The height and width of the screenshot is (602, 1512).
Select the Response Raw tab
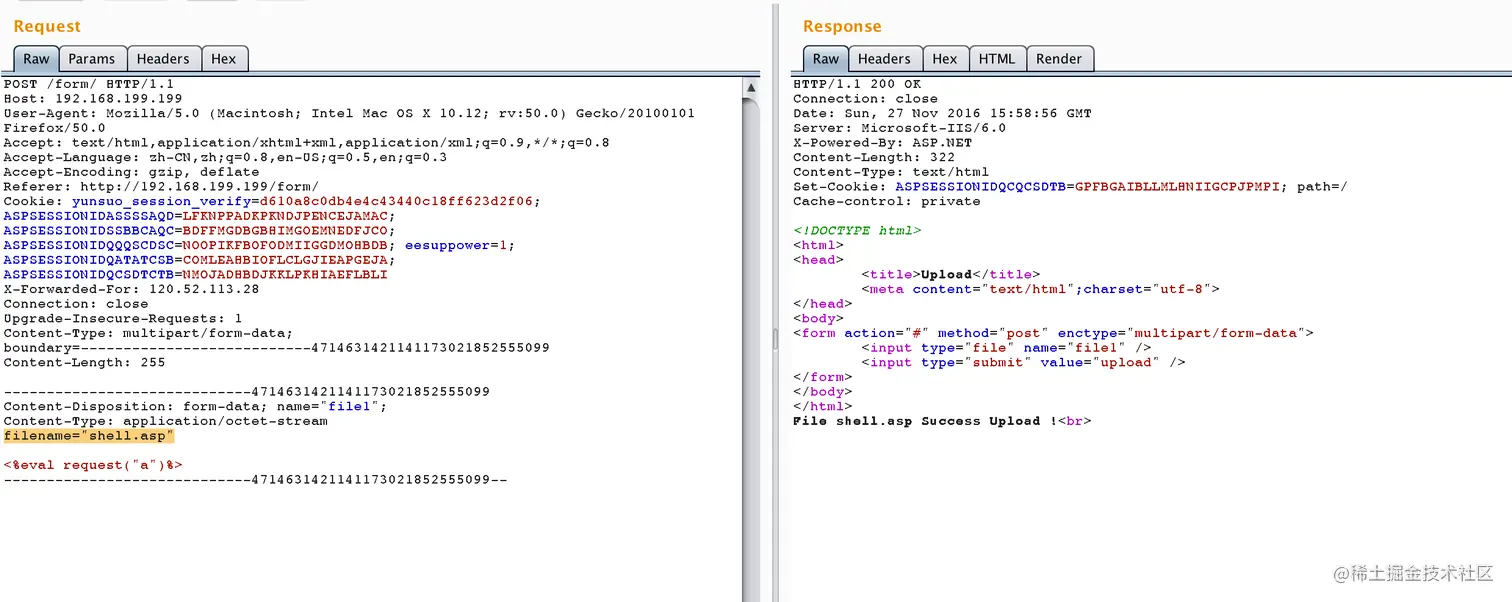[826, 59]
